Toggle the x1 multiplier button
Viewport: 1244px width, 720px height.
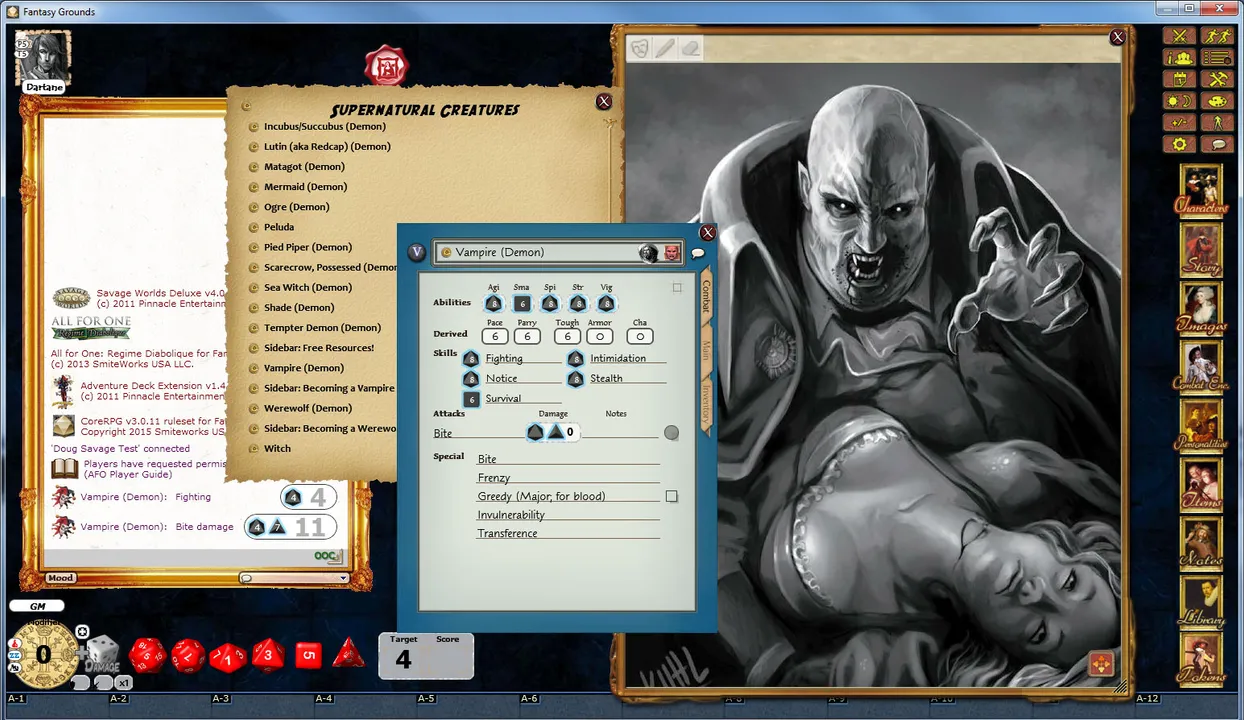coord(124,682)
